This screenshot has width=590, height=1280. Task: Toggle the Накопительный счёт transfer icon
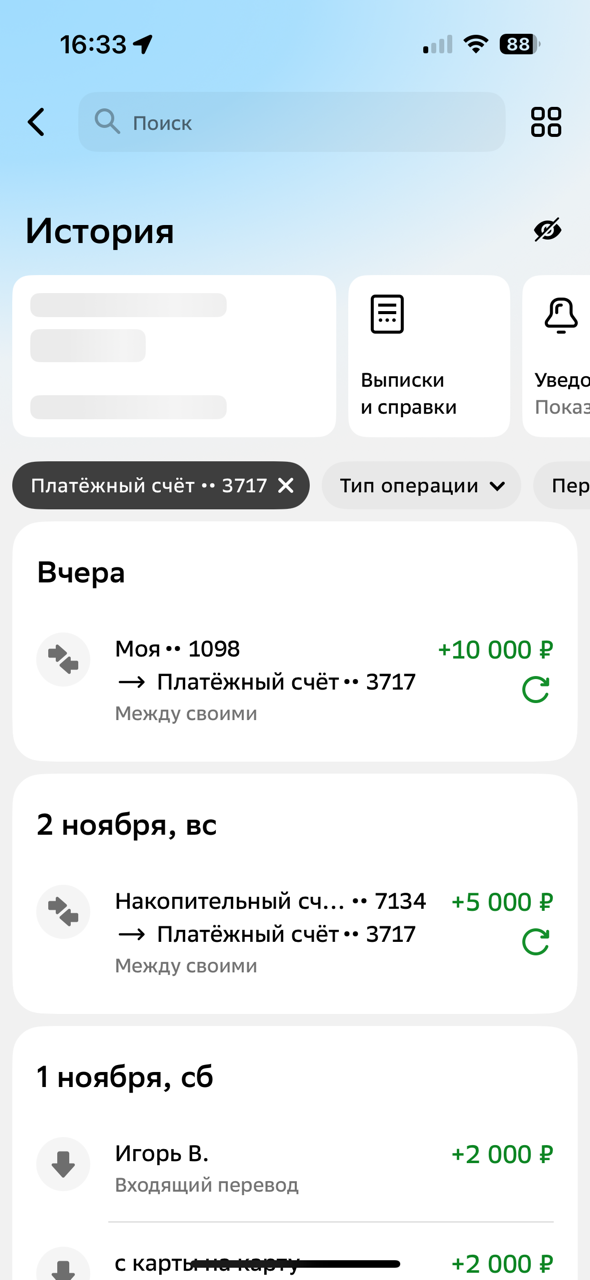pos(63,911)
